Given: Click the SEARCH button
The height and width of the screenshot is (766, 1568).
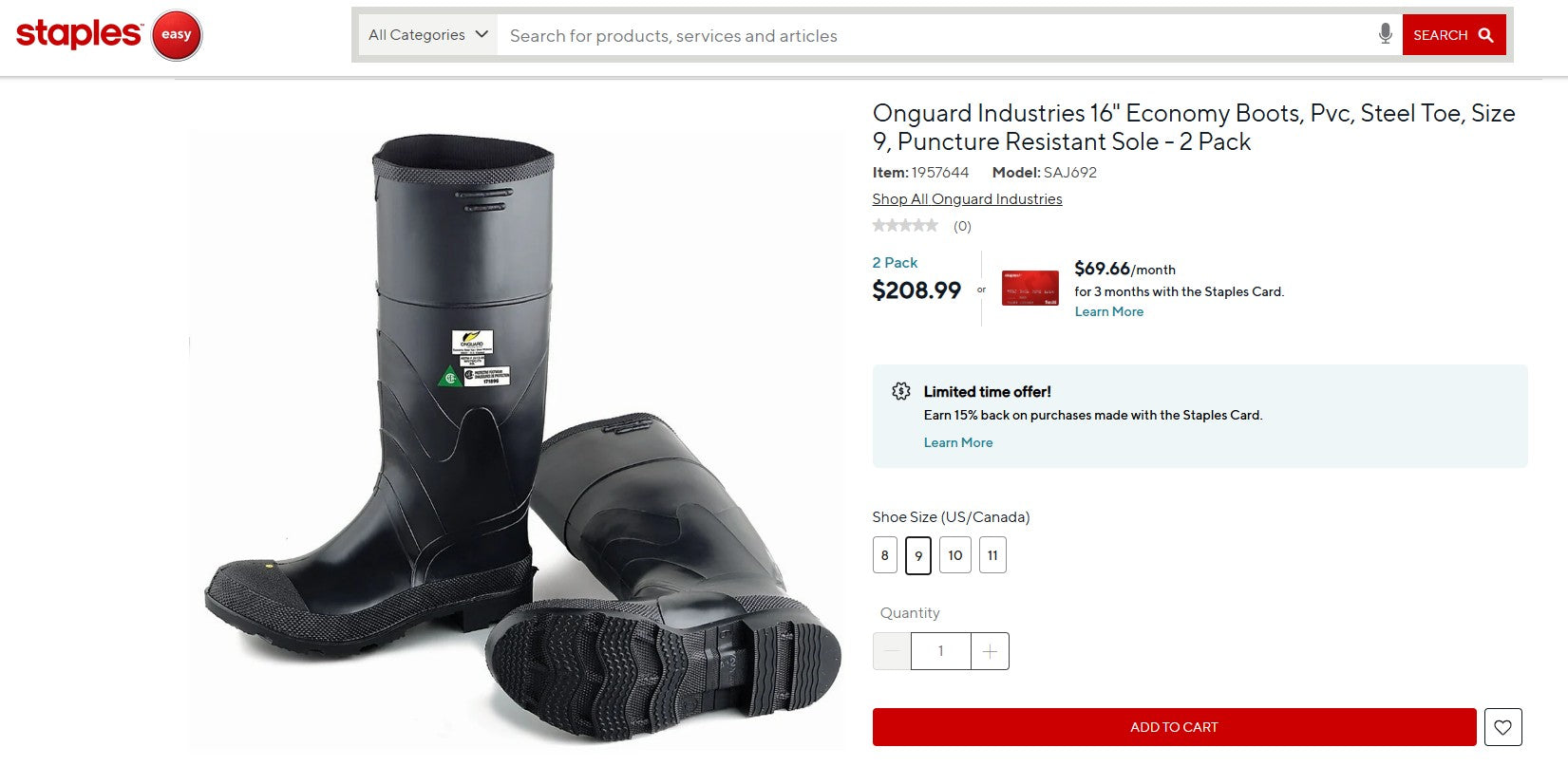Looking at the screenshot, I should pos(1453,34).
